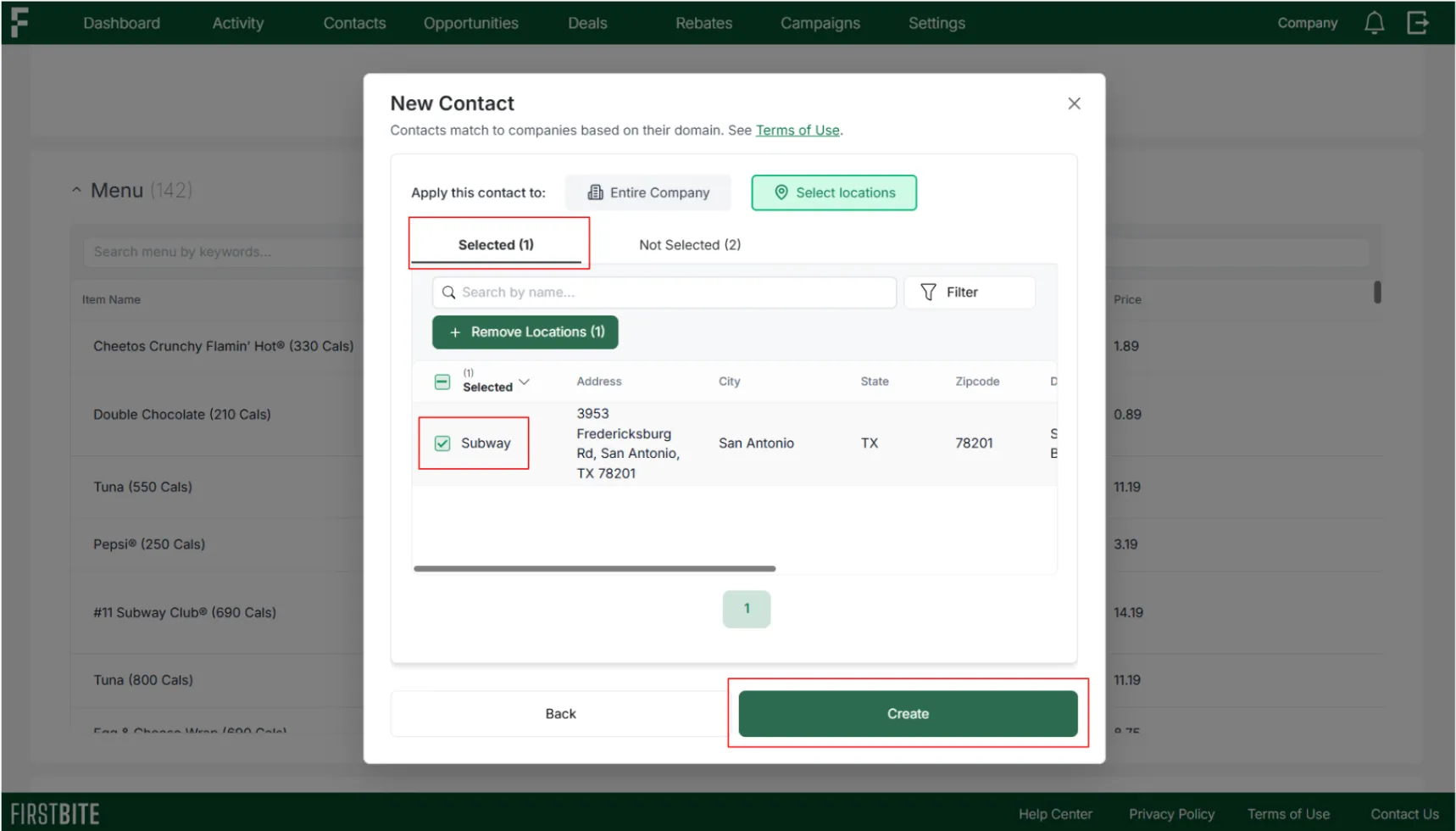
Task: Open Contact Us in footer
Action: point(1404,814)
